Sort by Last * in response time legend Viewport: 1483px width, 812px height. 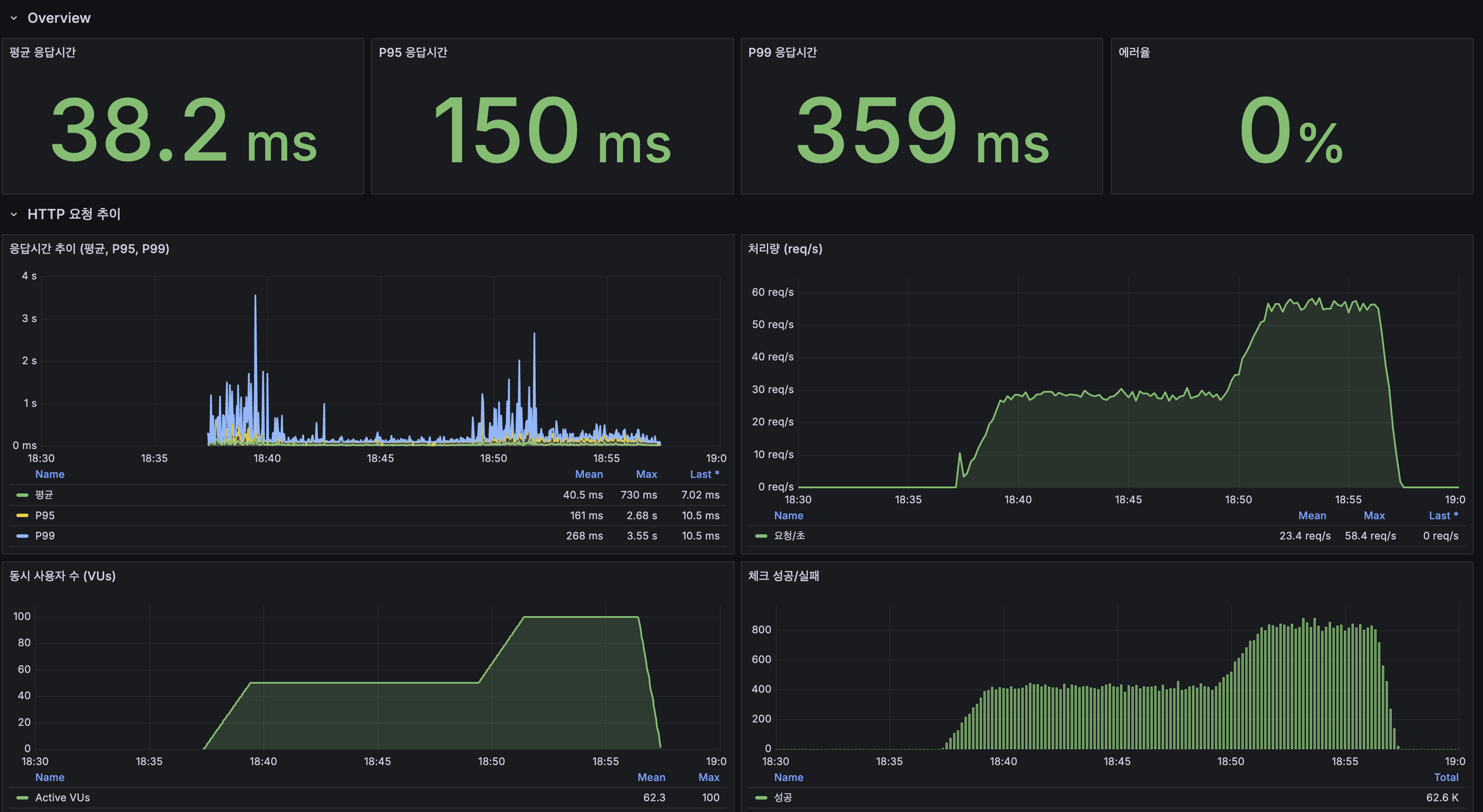[x=704, y=474]
